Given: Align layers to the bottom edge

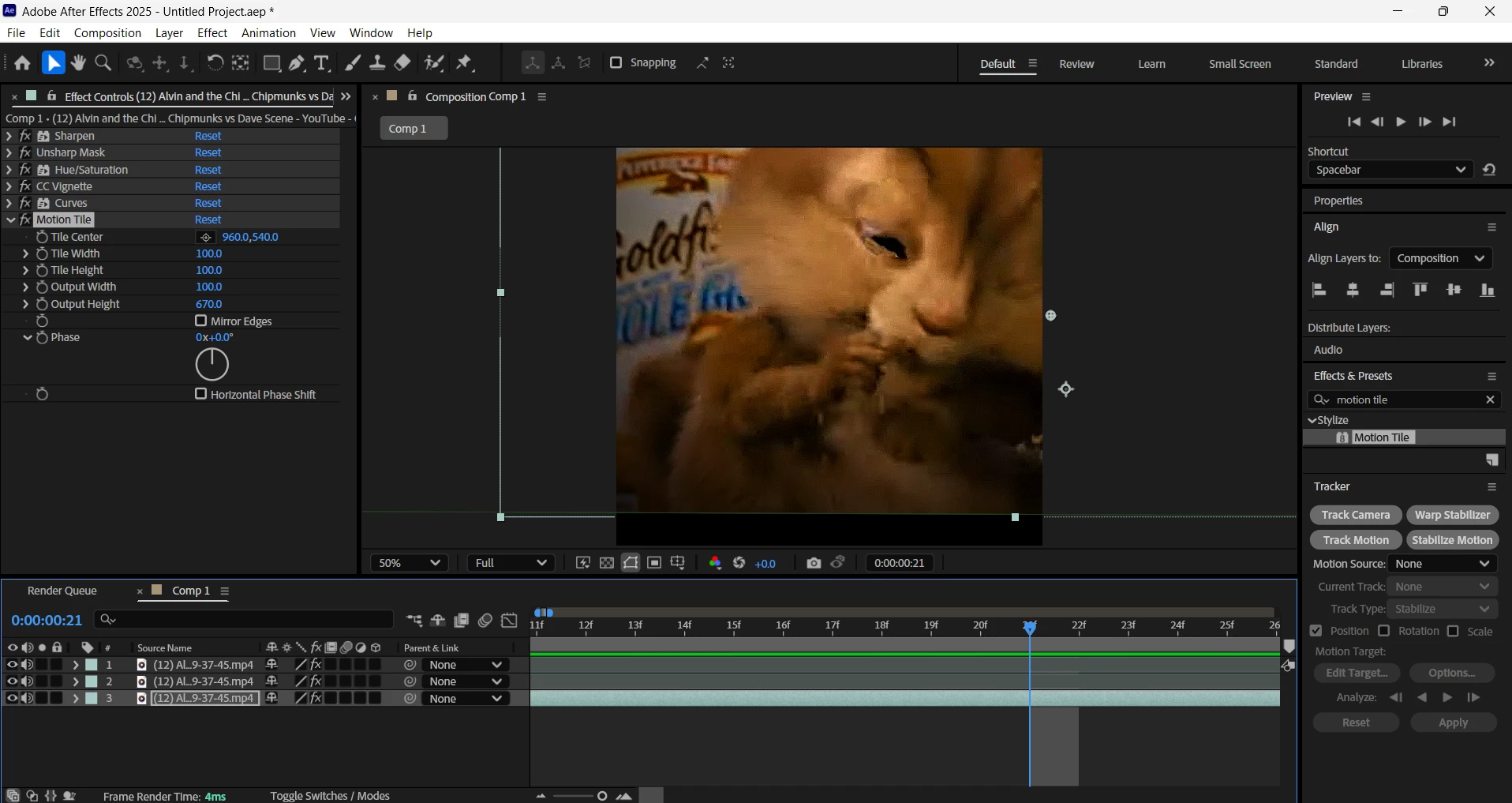Looking at the screenshot, I should tap(1488, 290).
